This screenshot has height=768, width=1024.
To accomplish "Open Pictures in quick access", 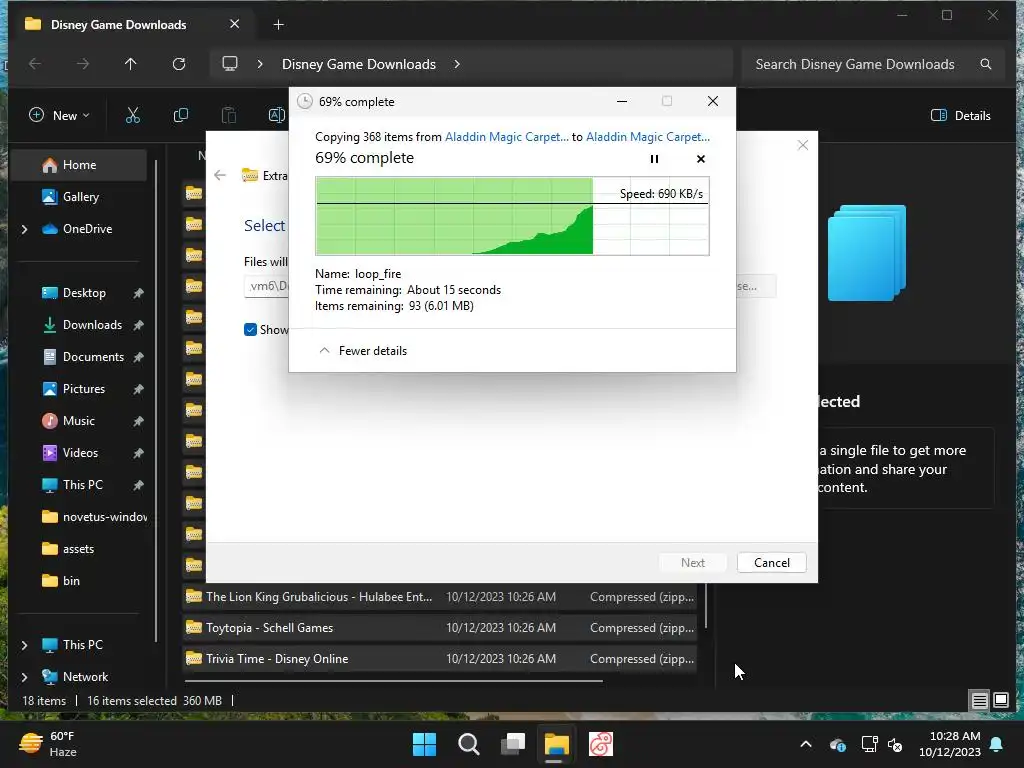I will (83, 389).
